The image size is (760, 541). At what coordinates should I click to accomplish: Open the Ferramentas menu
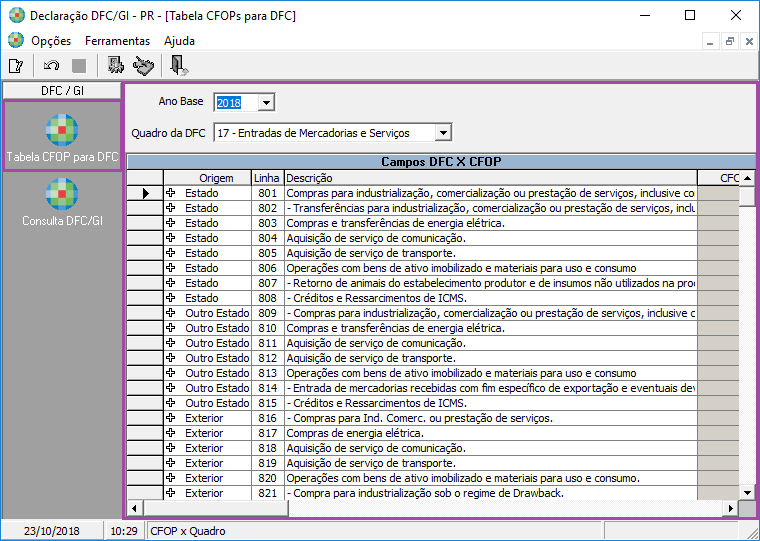pos(117,41)
